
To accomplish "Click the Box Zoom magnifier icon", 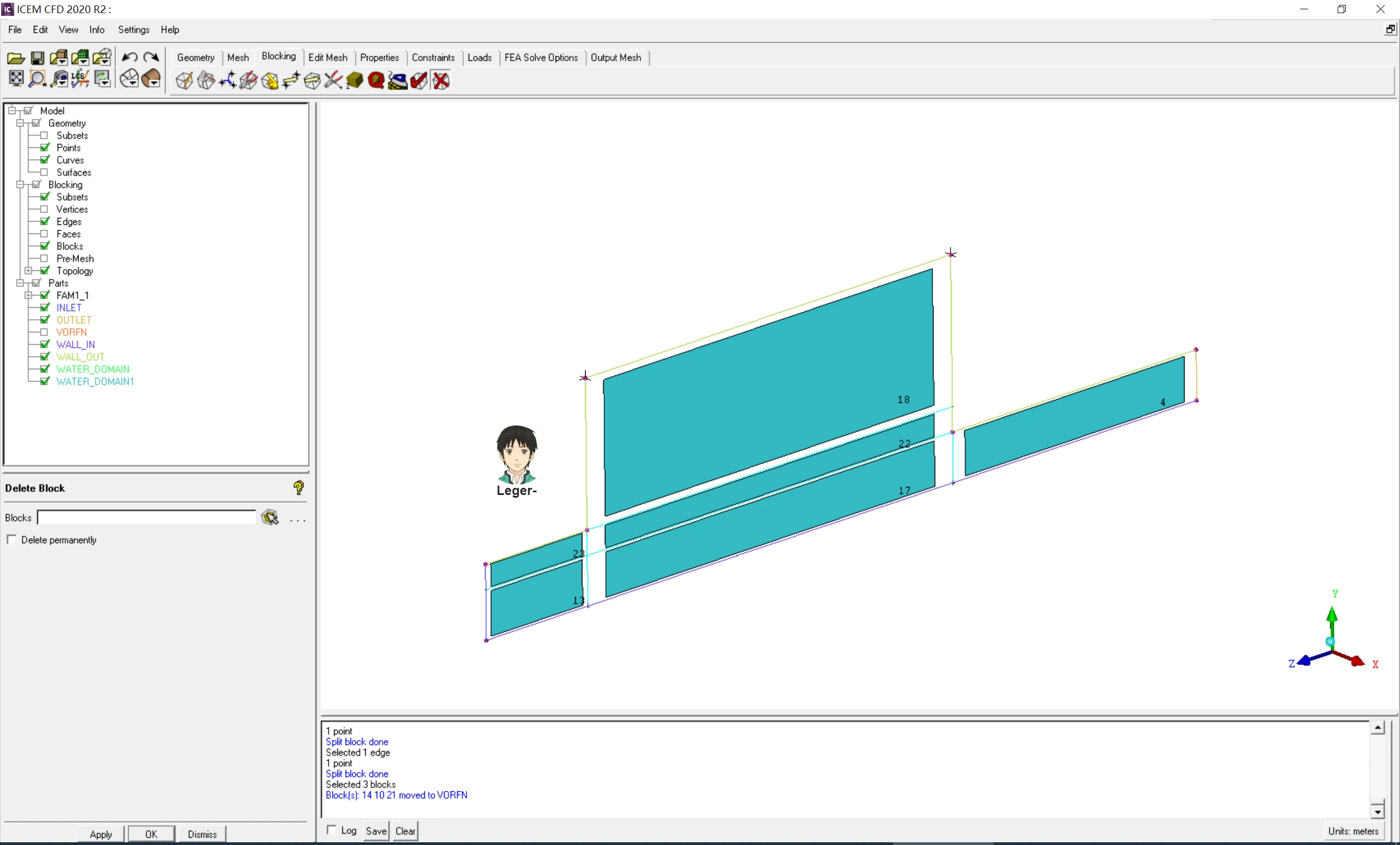I will (38, 78).
